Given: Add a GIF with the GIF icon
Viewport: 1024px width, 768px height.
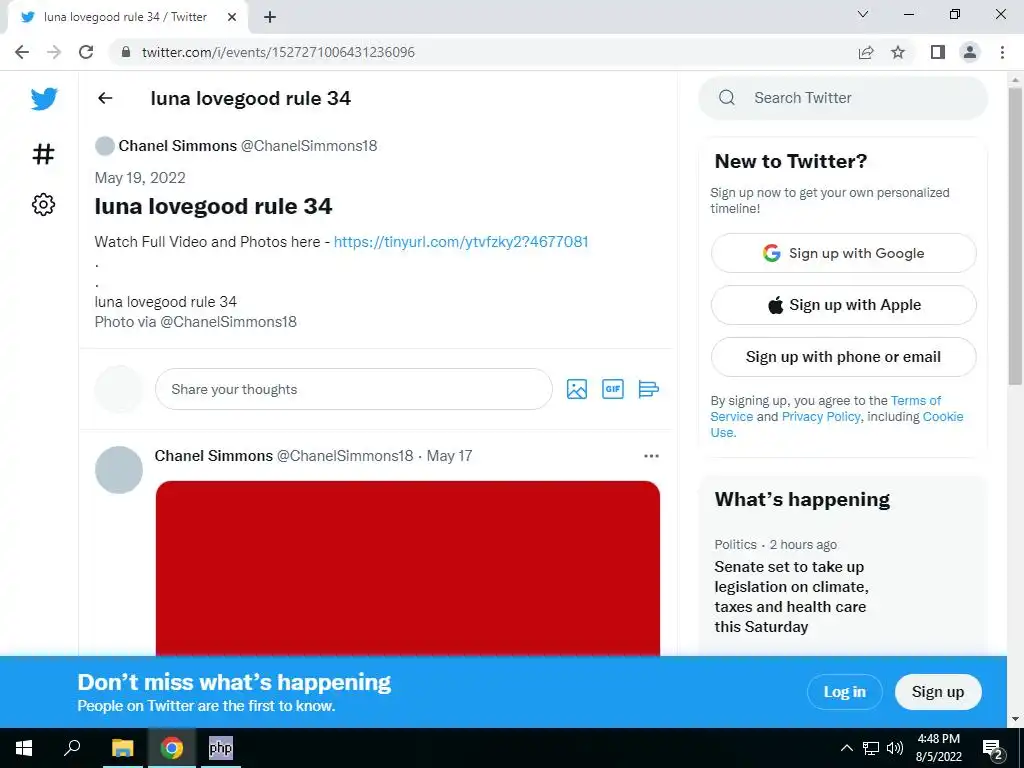Looking at the screenshot, I should 613,389.
